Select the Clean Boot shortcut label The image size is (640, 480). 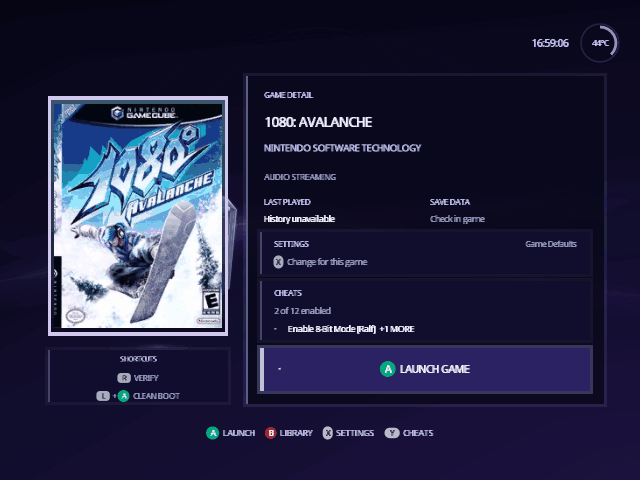tap(156, 396)
